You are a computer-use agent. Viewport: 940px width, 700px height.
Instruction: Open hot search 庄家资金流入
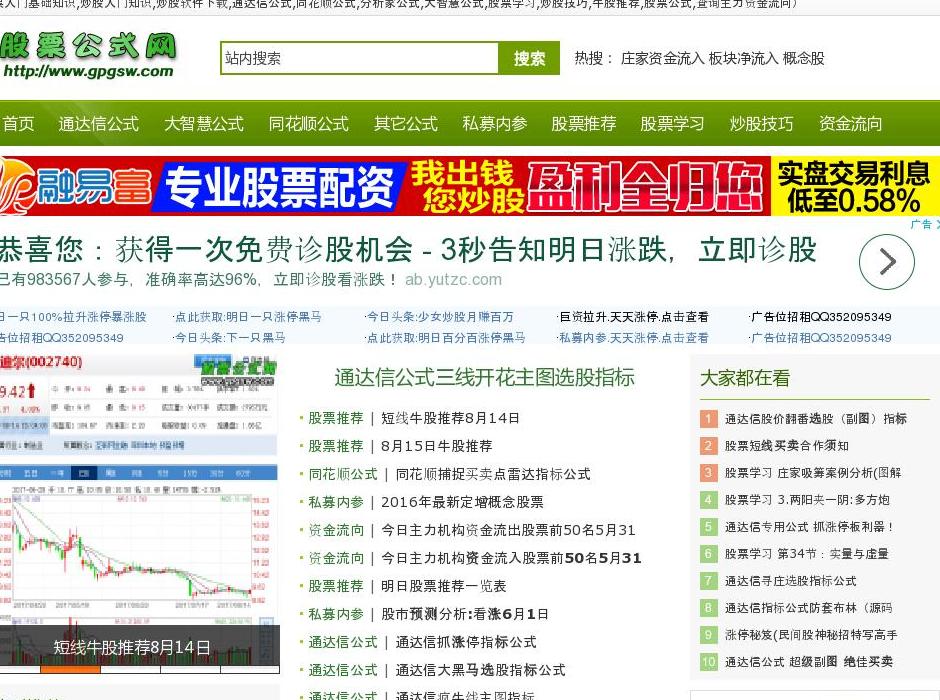coord(662,58)
